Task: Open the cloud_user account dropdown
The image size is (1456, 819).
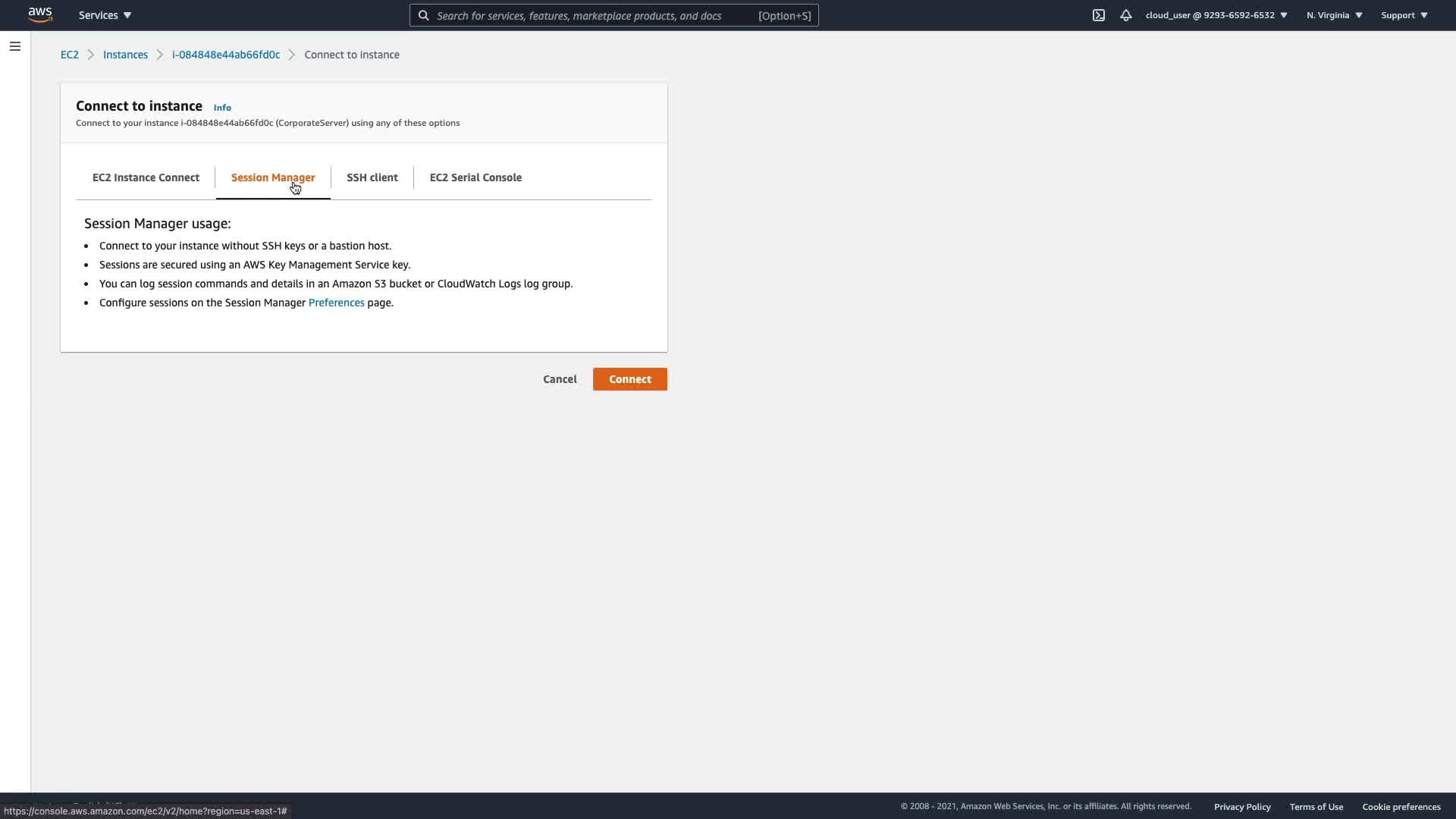Action: tap(1216, 15)
